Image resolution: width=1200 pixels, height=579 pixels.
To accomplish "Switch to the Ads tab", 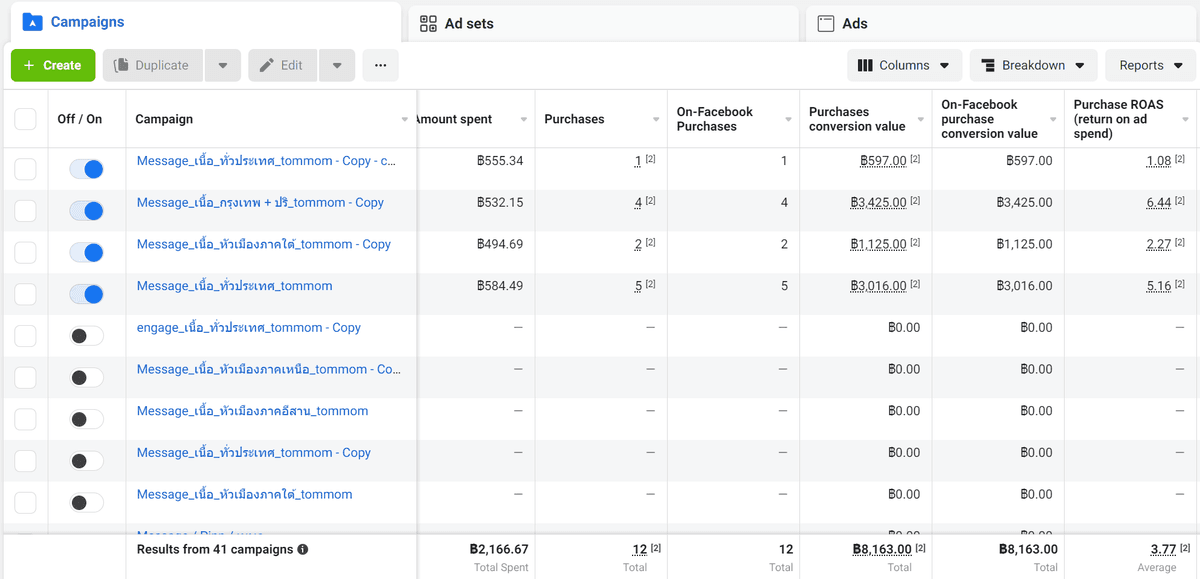I will (1001, 23).
